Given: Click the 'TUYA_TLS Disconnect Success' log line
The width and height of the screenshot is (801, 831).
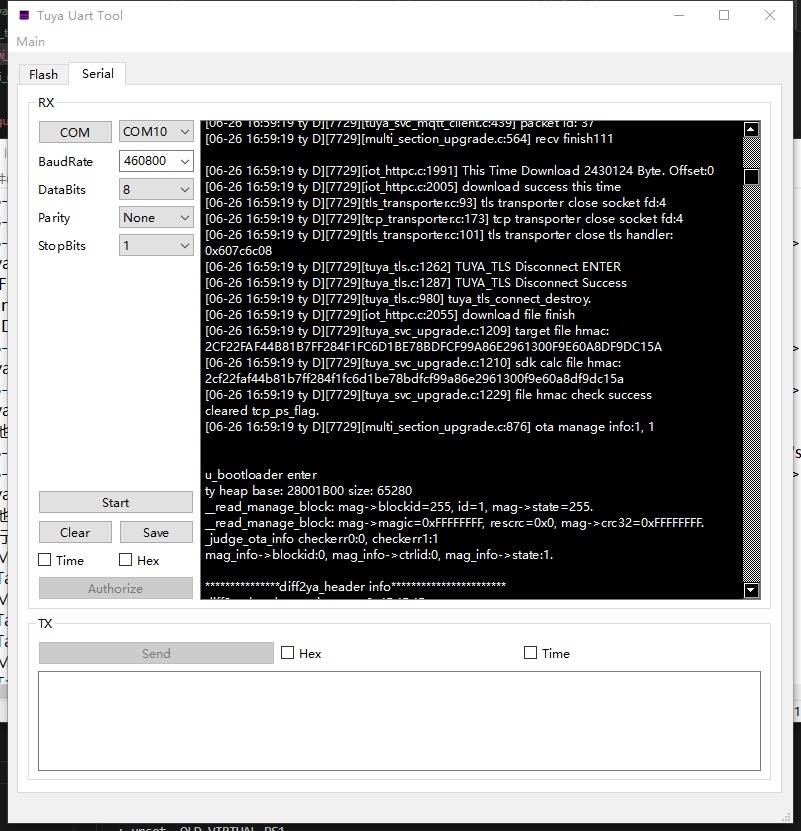Looking at the screenshot, I should (416, 282).
